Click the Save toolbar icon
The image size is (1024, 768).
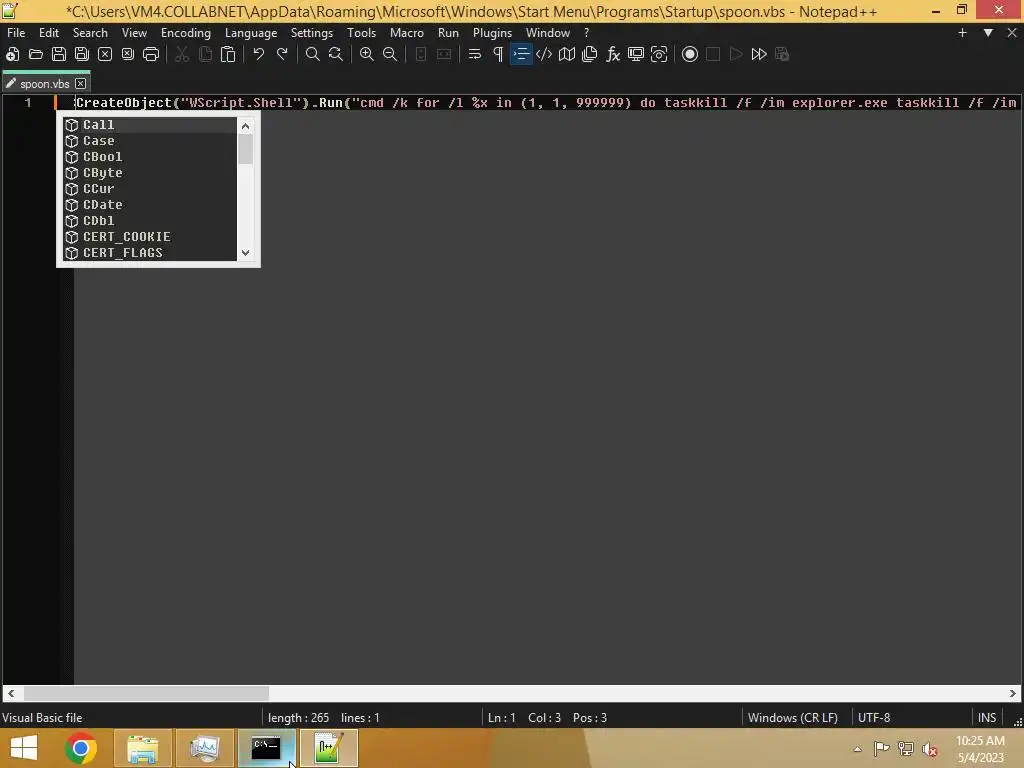[x=59, y=54]
